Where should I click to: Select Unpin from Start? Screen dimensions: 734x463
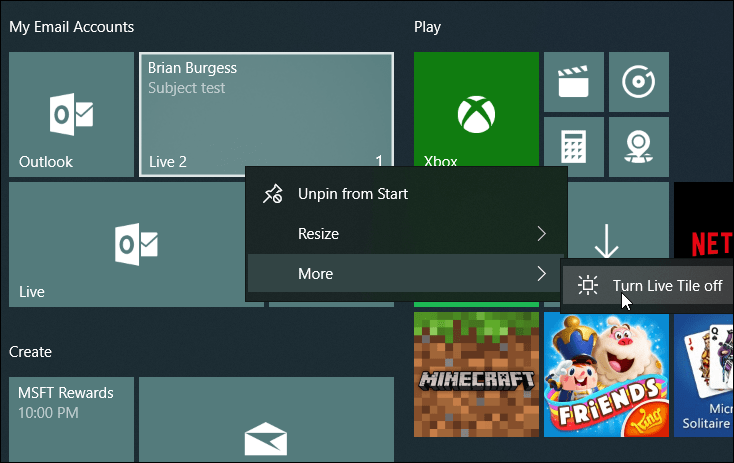[x=406, y=194]
